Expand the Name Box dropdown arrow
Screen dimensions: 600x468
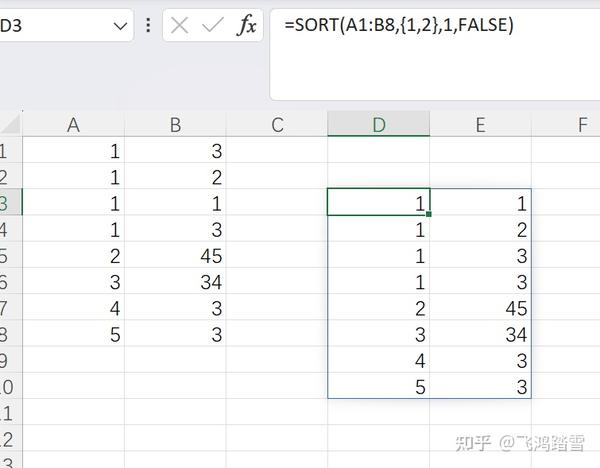[x=121, y=26]
